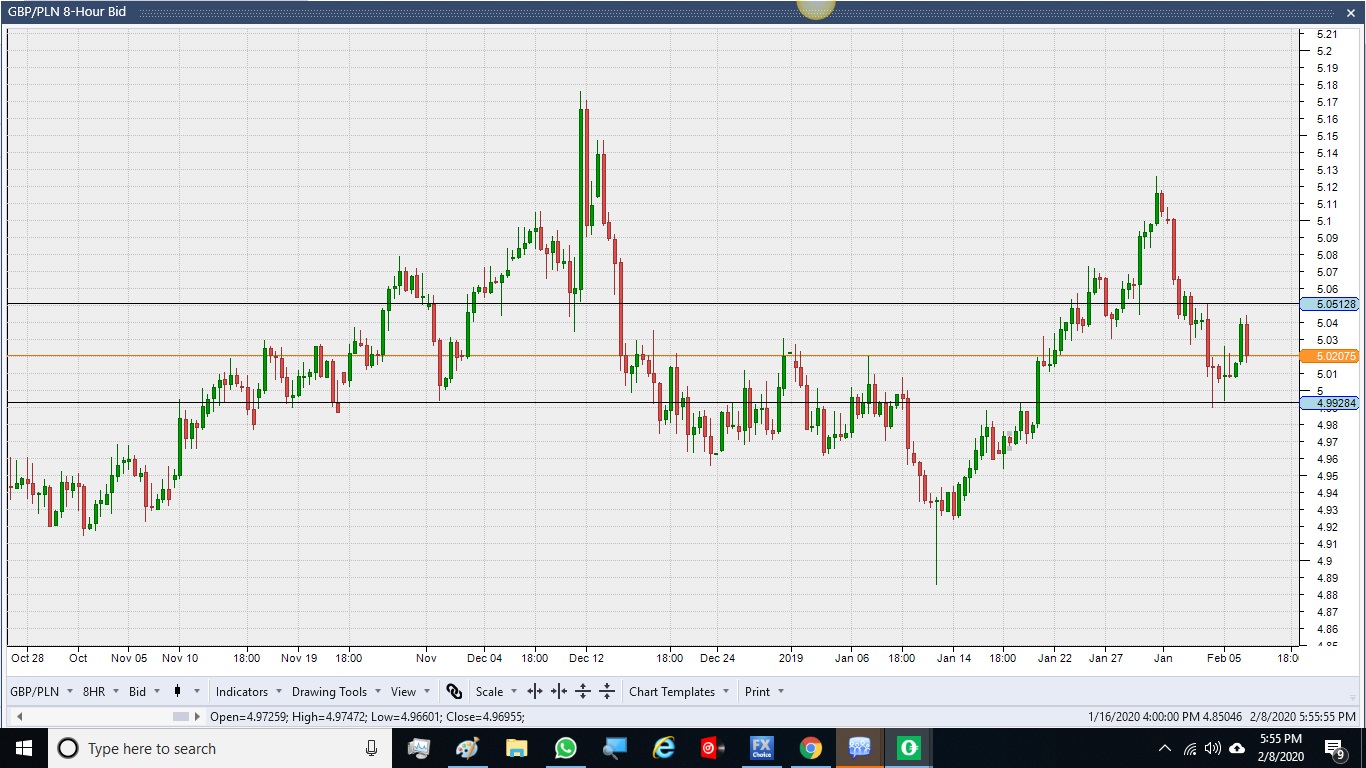Open Internet Explorer from taskbar

[663, 748]
